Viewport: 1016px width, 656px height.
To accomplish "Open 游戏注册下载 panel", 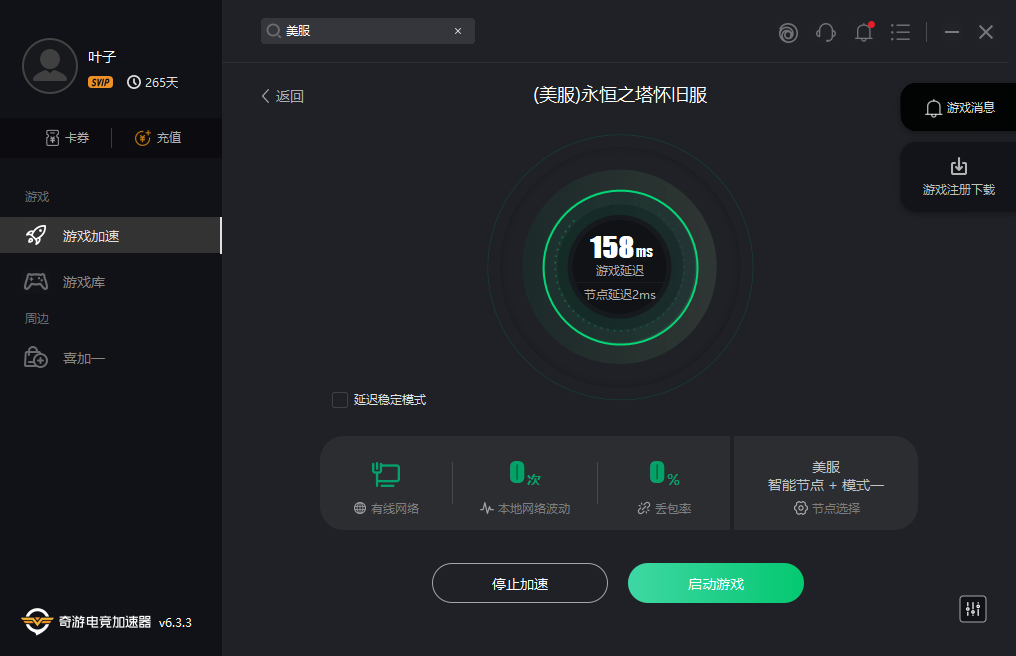I will [x=960, y=177].
